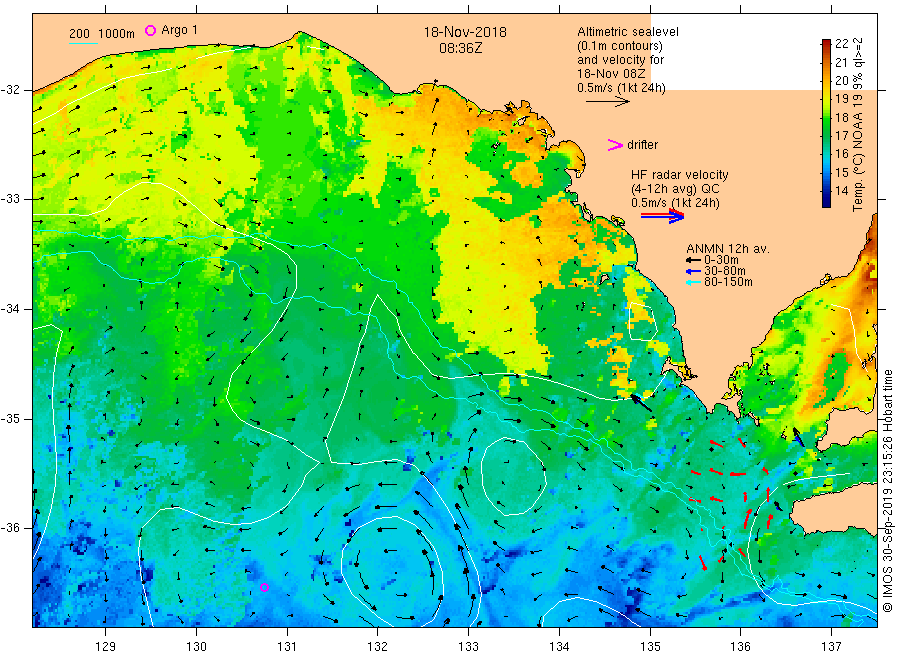Click the red-blue HF radar velocity arrow

point(663,216)
